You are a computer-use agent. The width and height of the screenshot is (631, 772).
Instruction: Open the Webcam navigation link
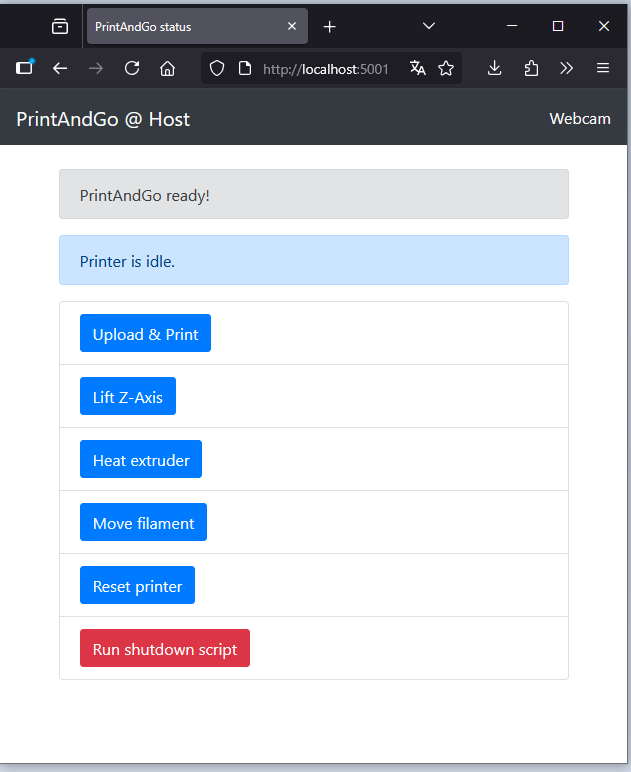pyautogui.click(x=580, y=119)
